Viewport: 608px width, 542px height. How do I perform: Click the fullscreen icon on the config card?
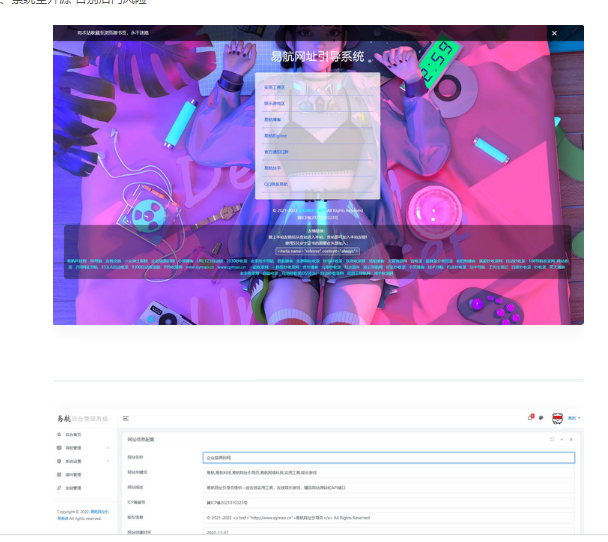point(552,439)
